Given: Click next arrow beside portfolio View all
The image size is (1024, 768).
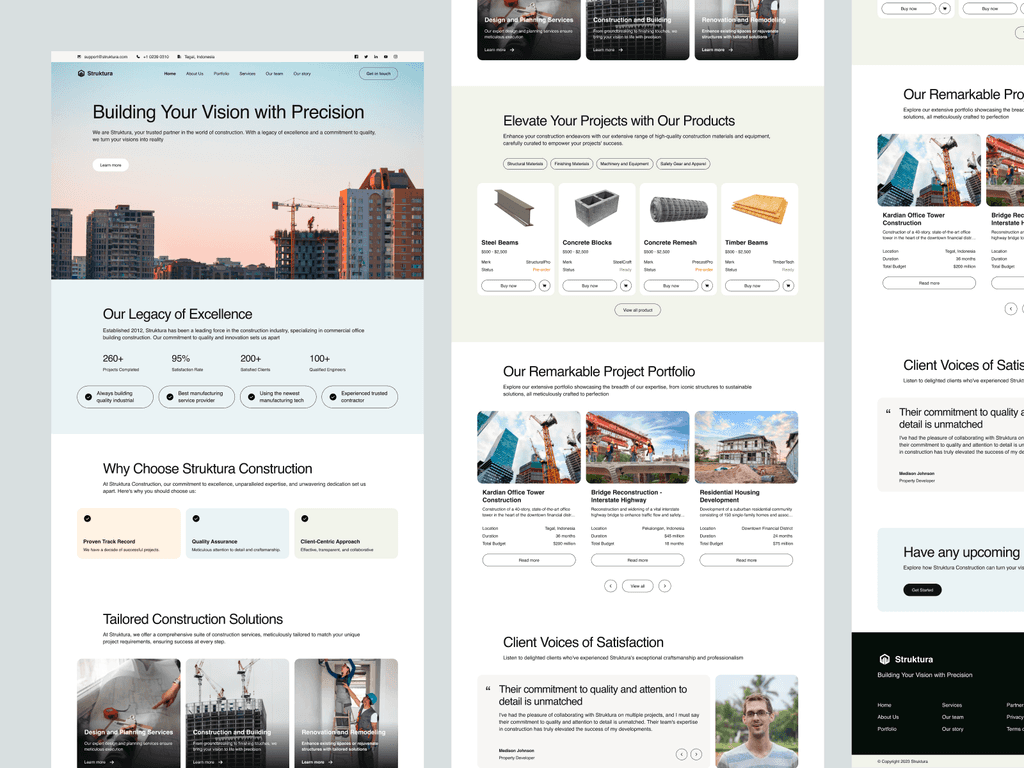Looking at the screenshot, I should click(x=665, y=586).
